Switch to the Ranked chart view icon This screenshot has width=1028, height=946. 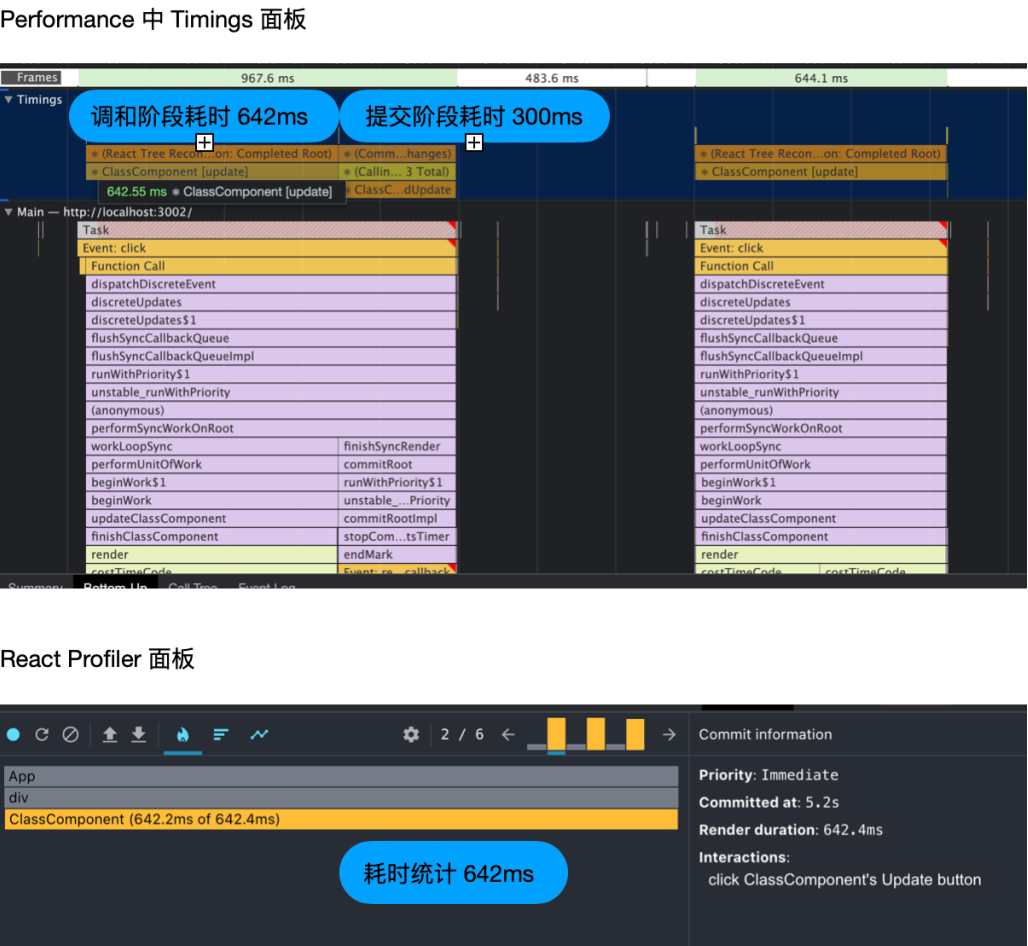point(221,734)
